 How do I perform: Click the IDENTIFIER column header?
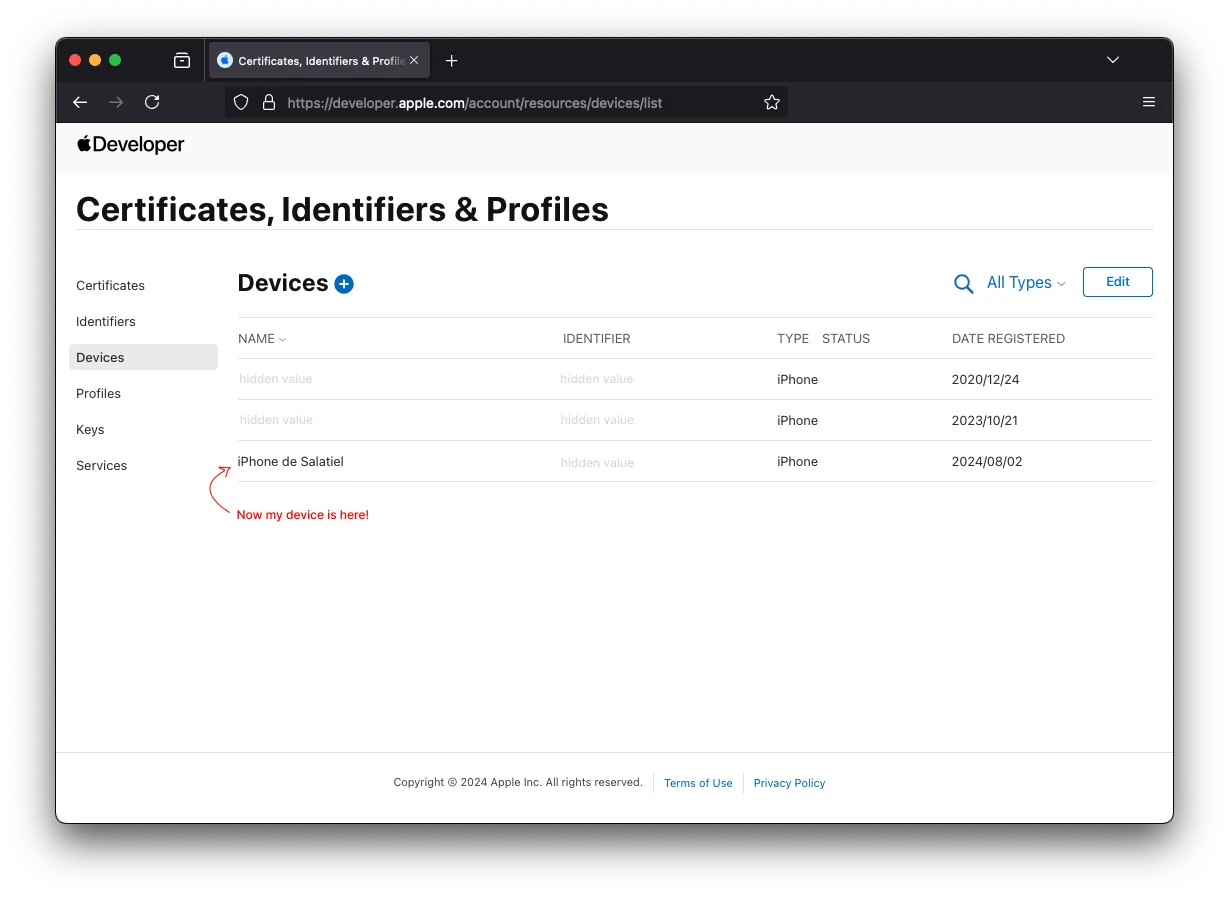tap(597, 339)
